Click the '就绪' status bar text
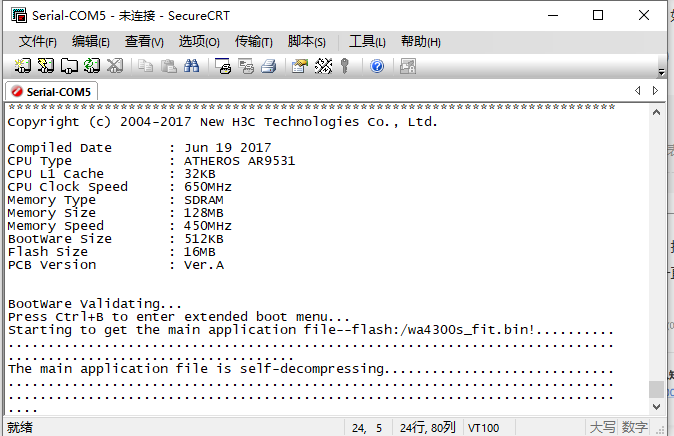 coord(20,427)
